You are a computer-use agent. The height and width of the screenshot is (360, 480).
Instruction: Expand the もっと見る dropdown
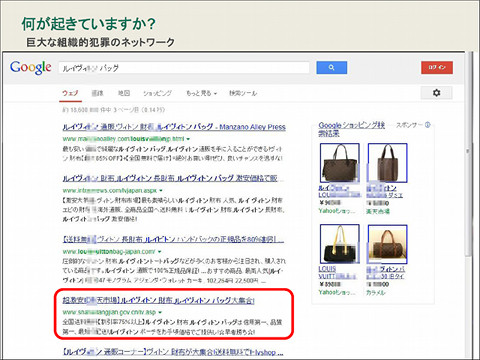201,93
